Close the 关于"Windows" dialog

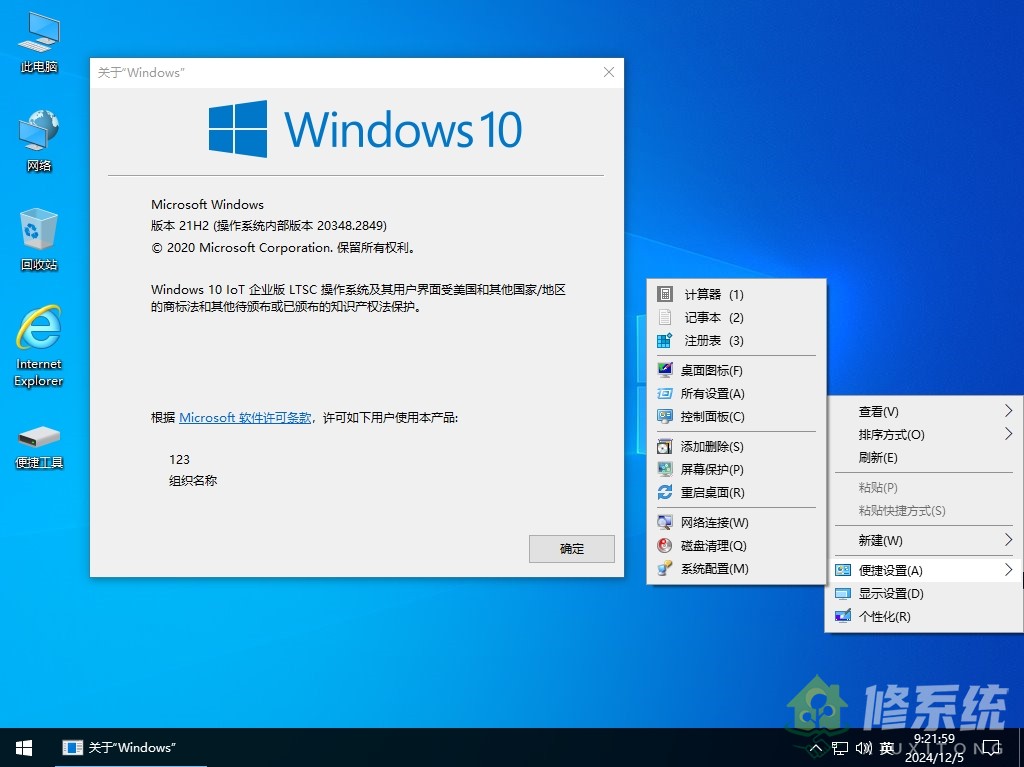pos(609,72)
